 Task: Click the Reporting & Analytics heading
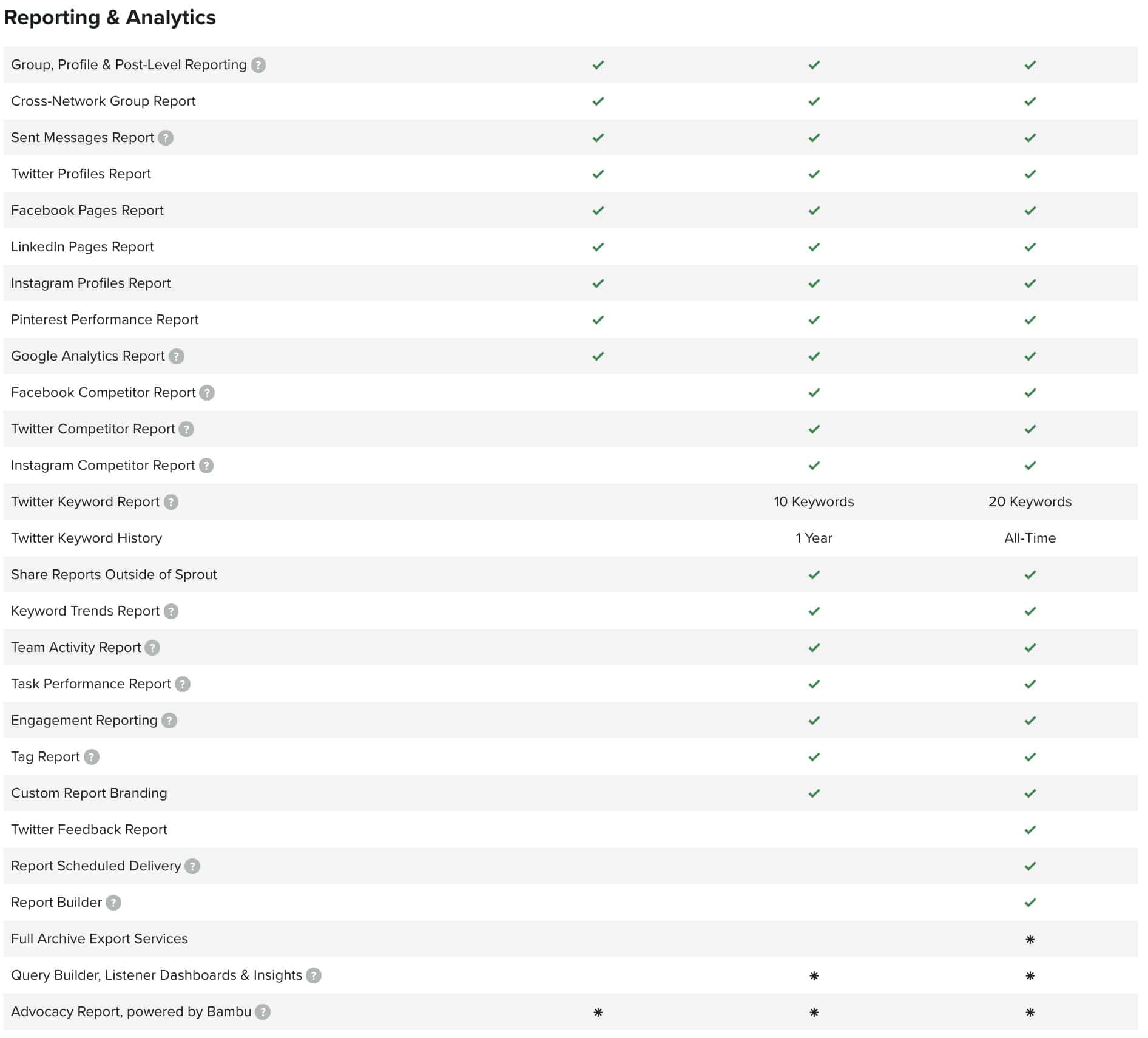point(110,18)
